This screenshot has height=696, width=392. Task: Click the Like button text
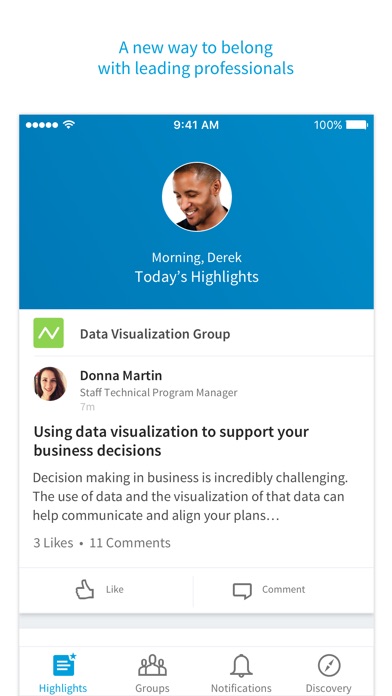tap(115, 589)
